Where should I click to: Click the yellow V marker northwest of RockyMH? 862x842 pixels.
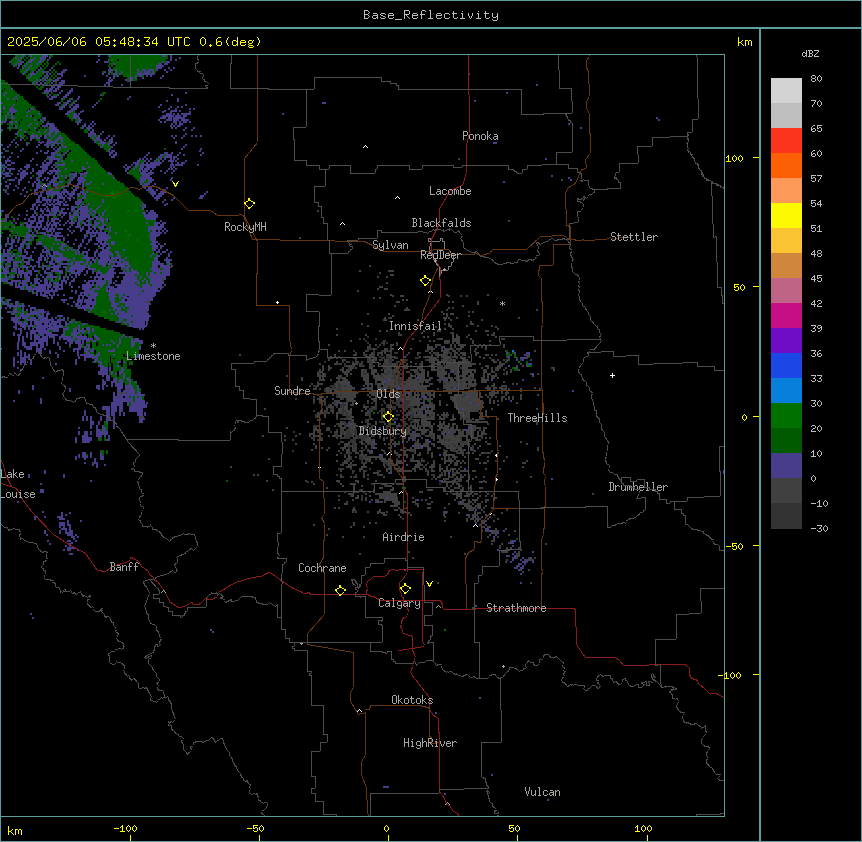click(x=175, y=184)
